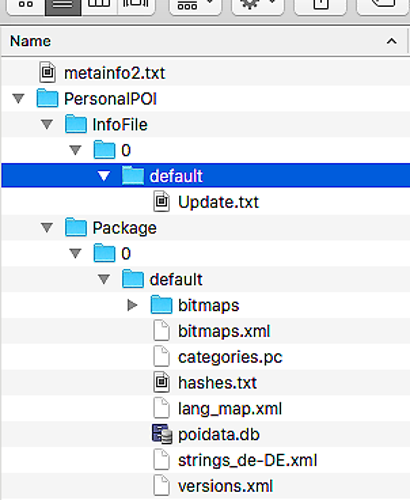Select the bitmaps.xml filename

point(224,331)
